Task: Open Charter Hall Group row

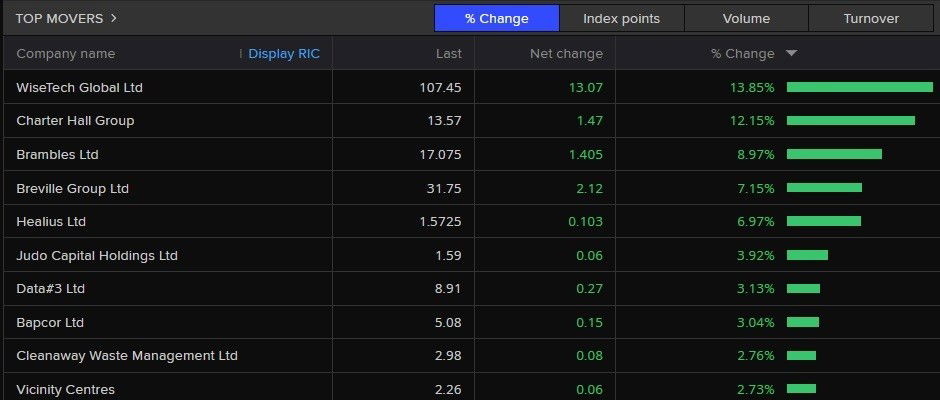Action: [75, 121]
